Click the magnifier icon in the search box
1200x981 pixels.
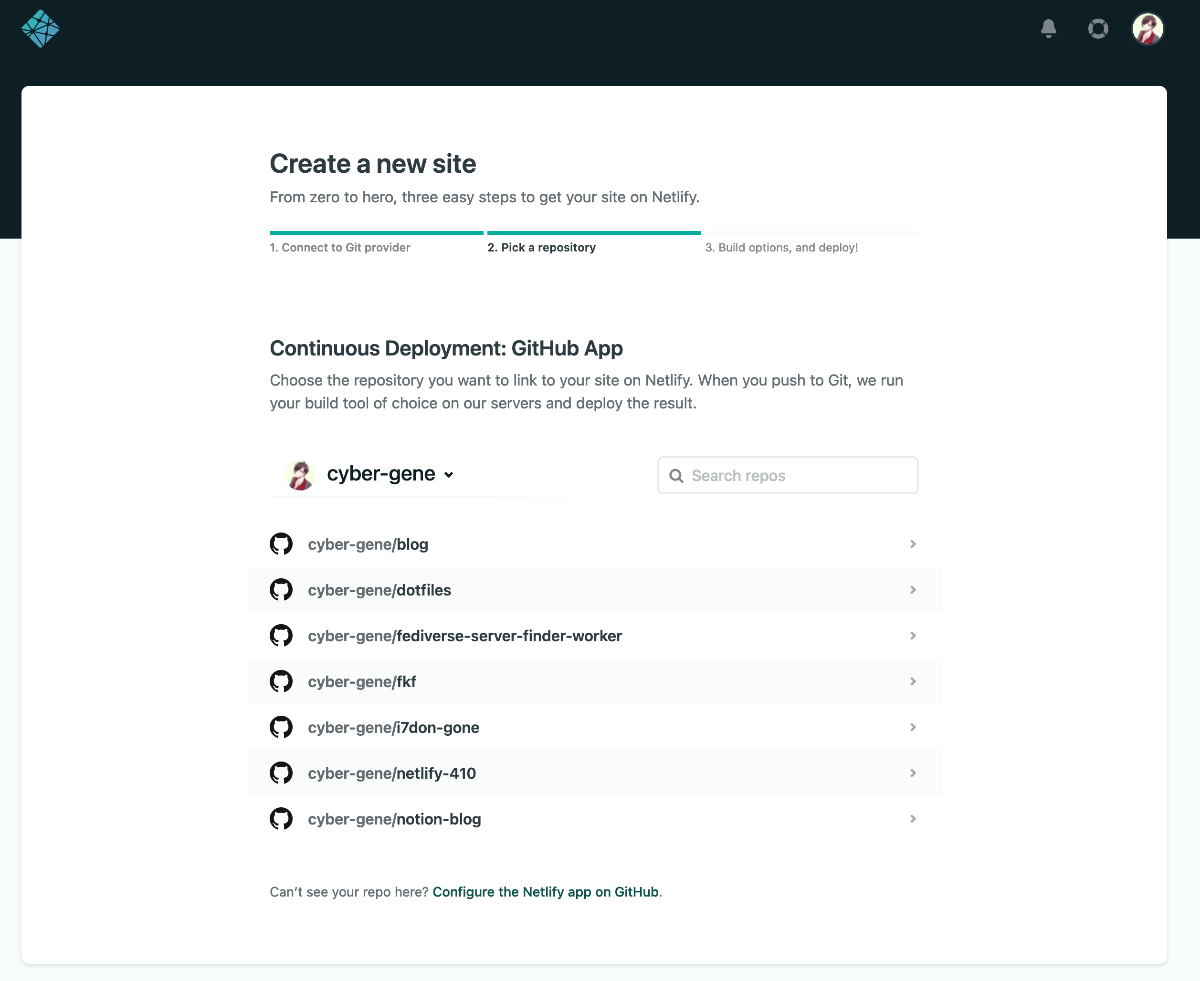click(x=677, y=475)
